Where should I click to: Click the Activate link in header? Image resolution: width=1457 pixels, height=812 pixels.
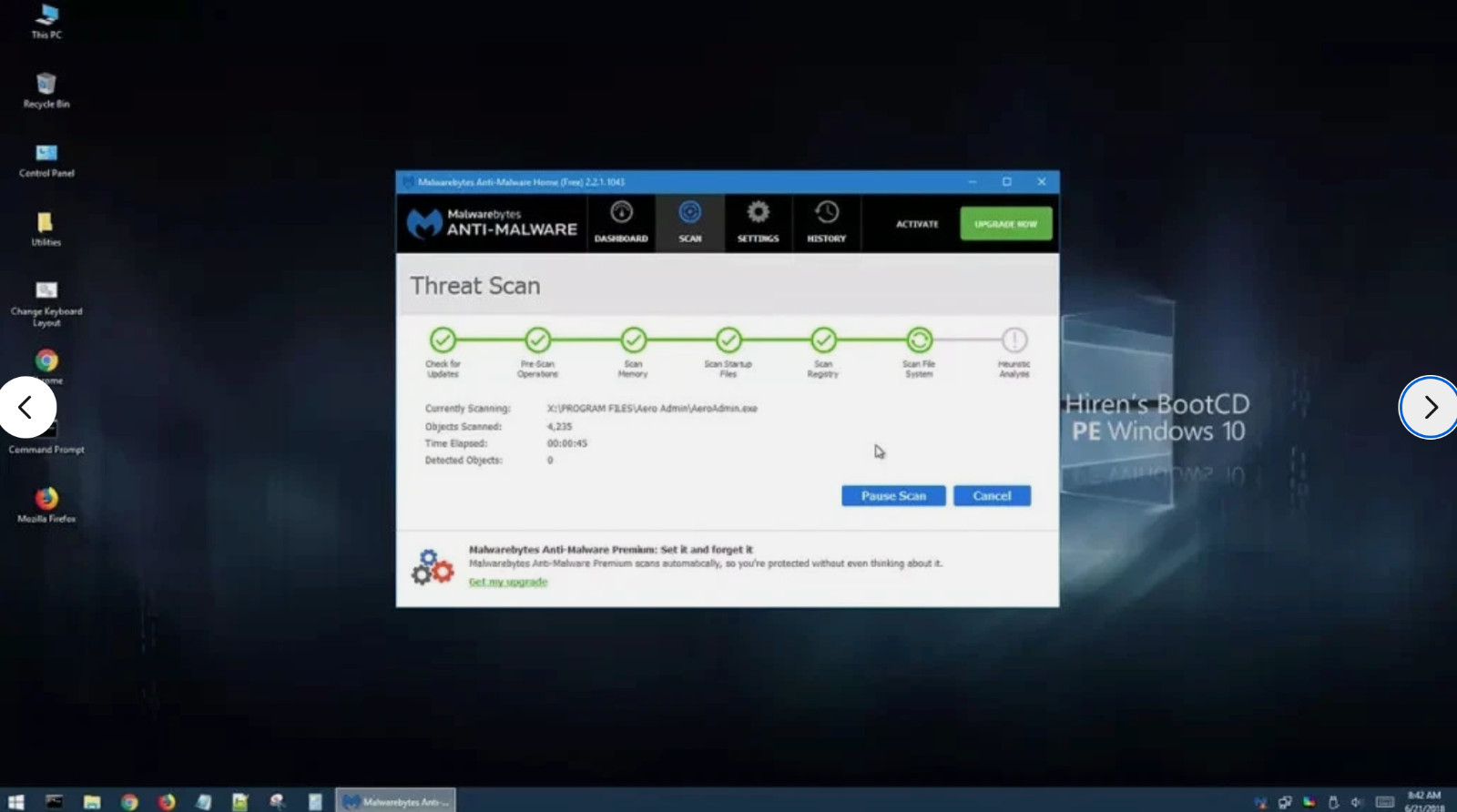click(916, 224)
